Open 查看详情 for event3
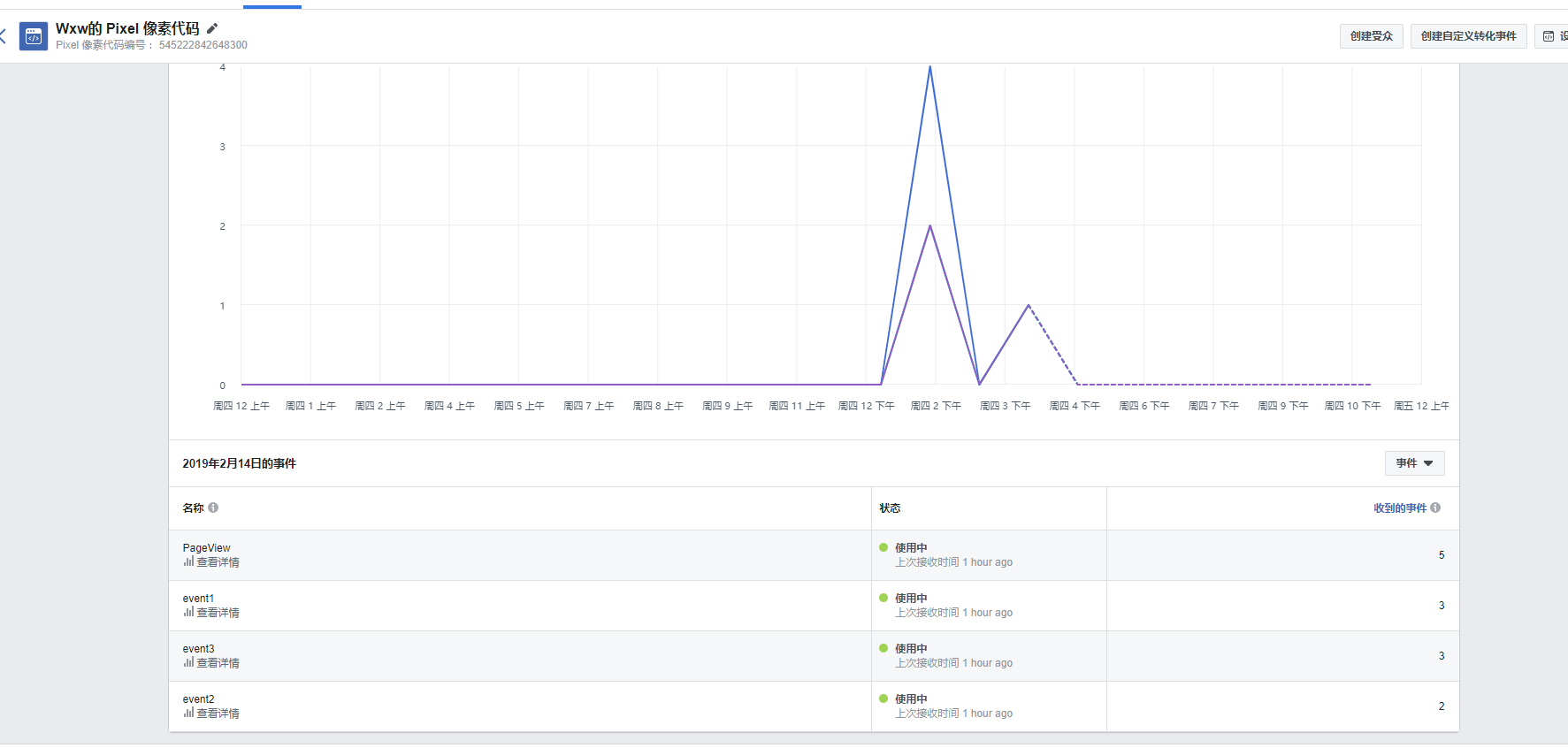The height and width of the screenshot is (748, 1568). pos(218,663)
